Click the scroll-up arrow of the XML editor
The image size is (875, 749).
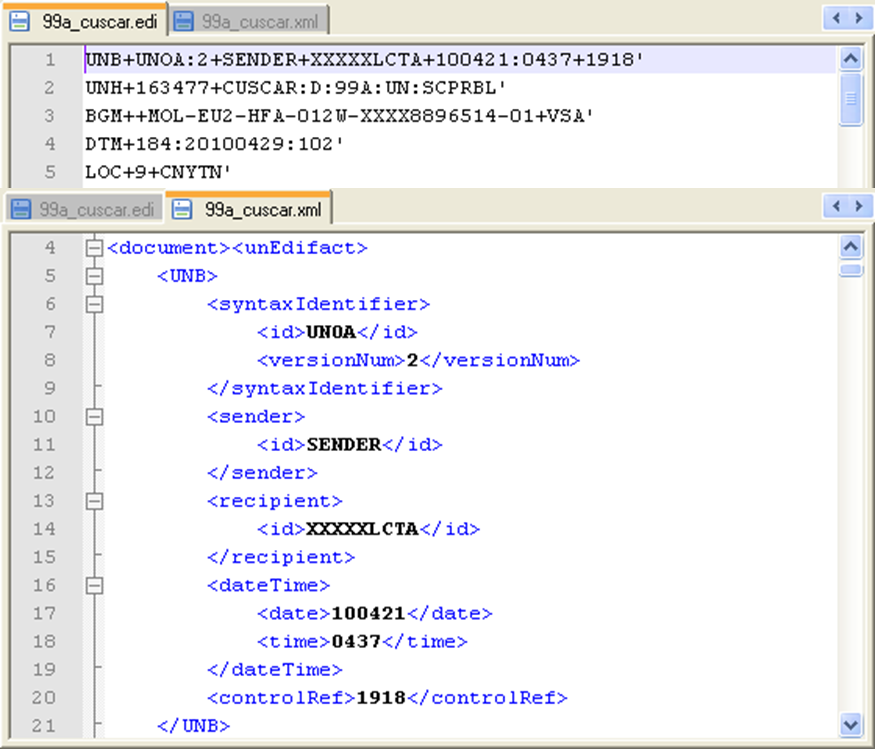click(x=852, y=245)
